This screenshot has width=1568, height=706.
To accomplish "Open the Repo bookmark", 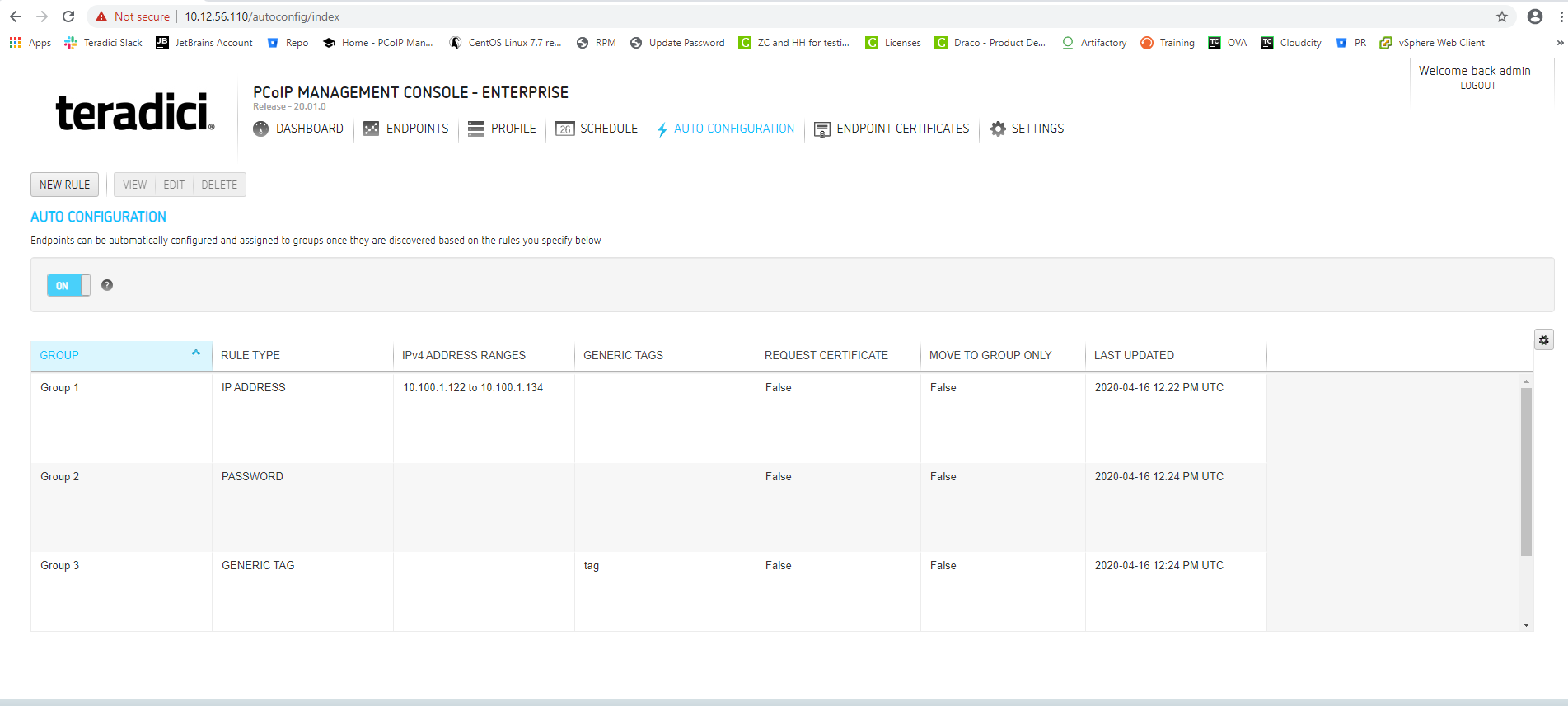I will click(288, 43).
